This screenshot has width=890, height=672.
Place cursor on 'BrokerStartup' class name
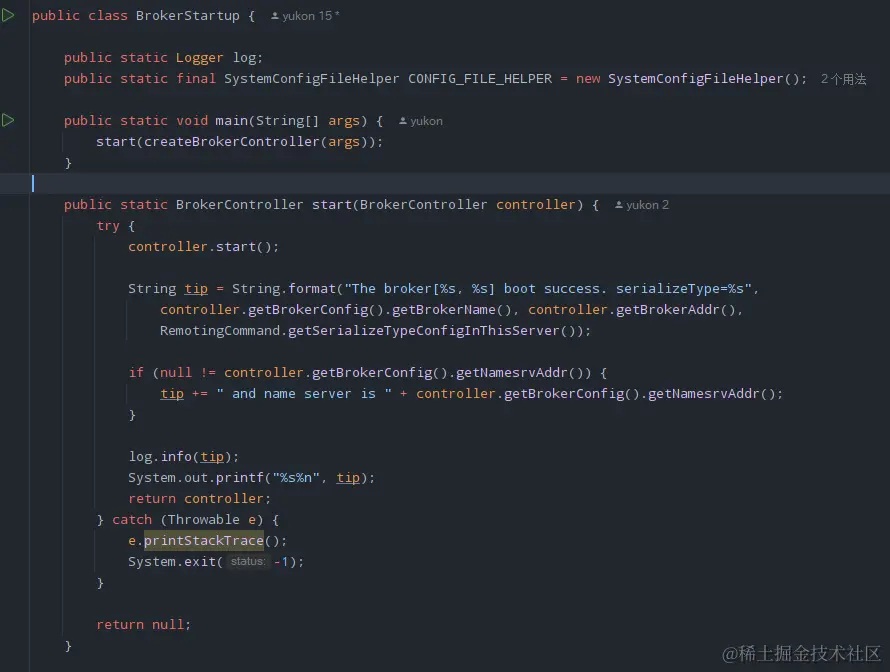187,16
